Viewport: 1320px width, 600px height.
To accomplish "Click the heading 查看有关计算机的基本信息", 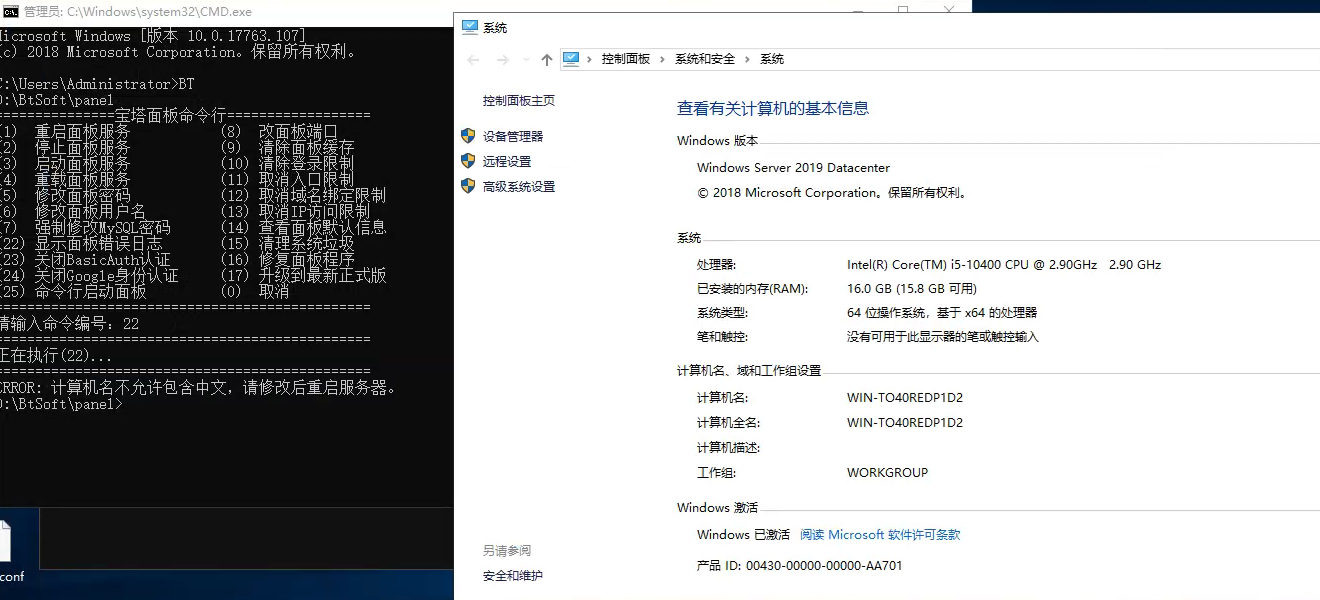I will click(773, 108).
